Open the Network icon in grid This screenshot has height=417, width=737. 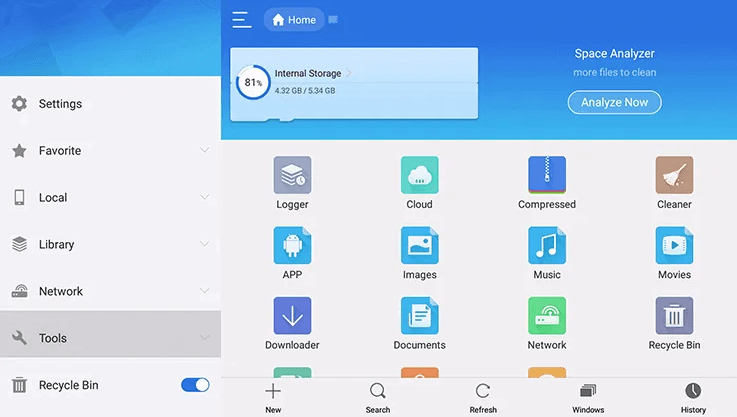pyautogui.click(x=547, y=315)
